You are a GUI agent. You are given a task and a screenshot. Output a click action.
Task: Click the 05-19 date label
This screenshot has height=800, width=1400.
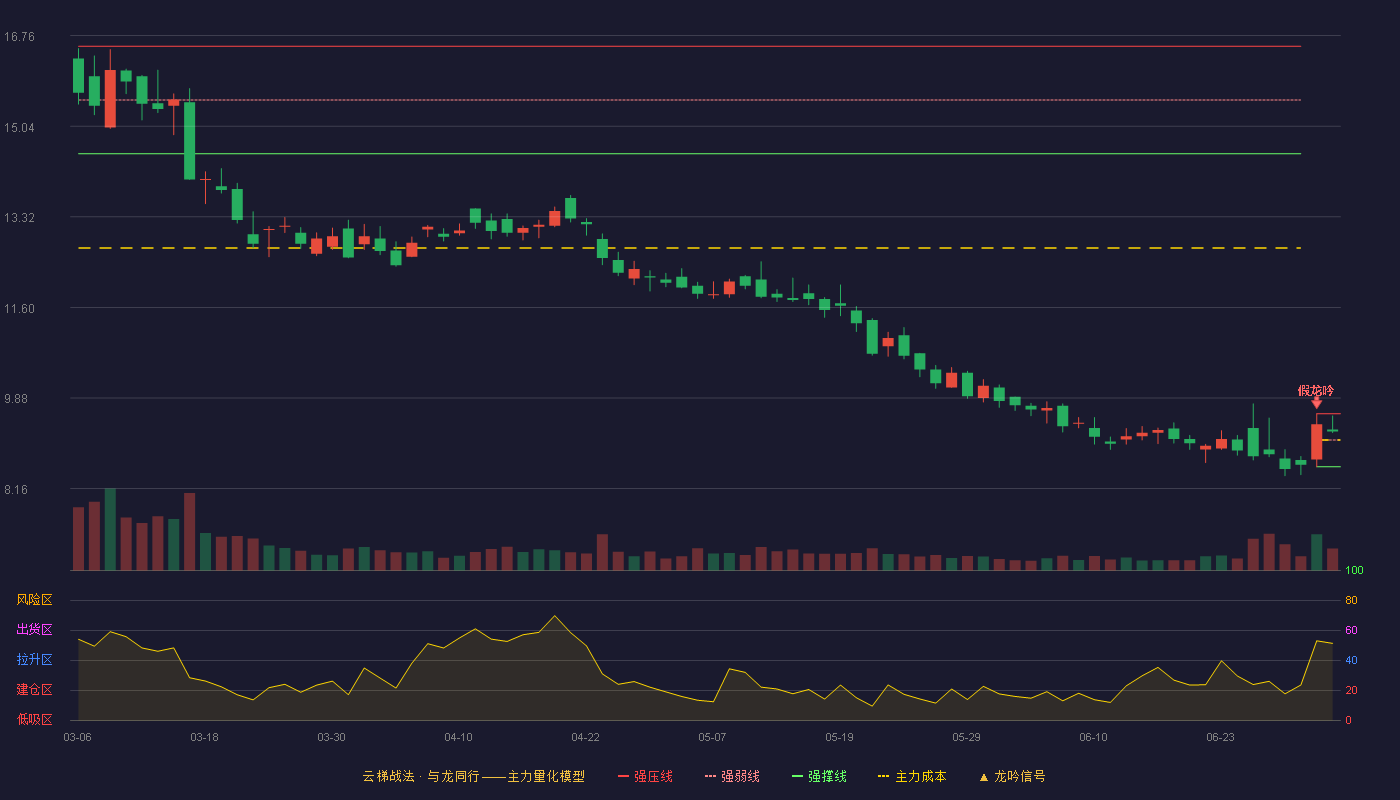click(x=839, y=737)
